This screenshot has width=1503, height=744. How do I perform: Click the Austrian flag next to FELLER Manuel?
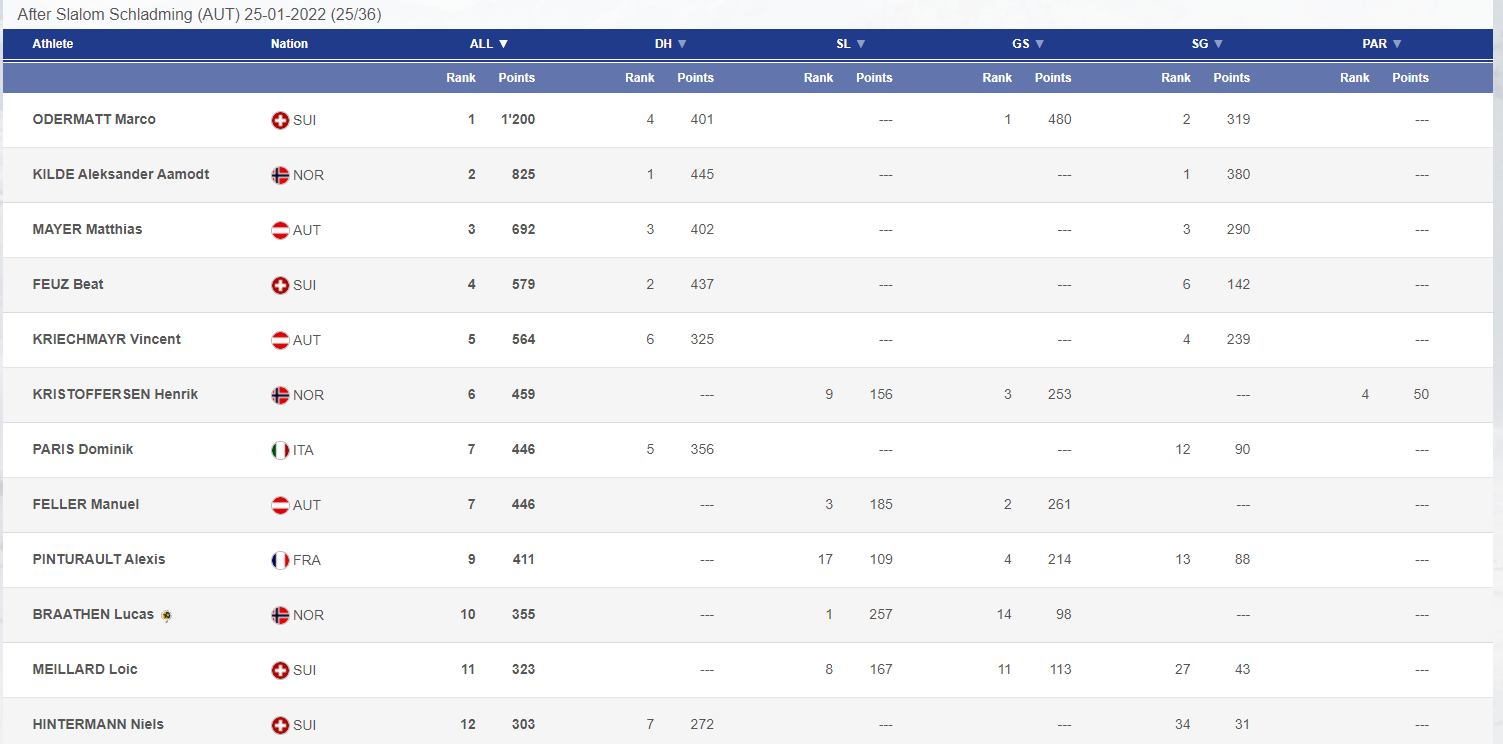point(280,505)
